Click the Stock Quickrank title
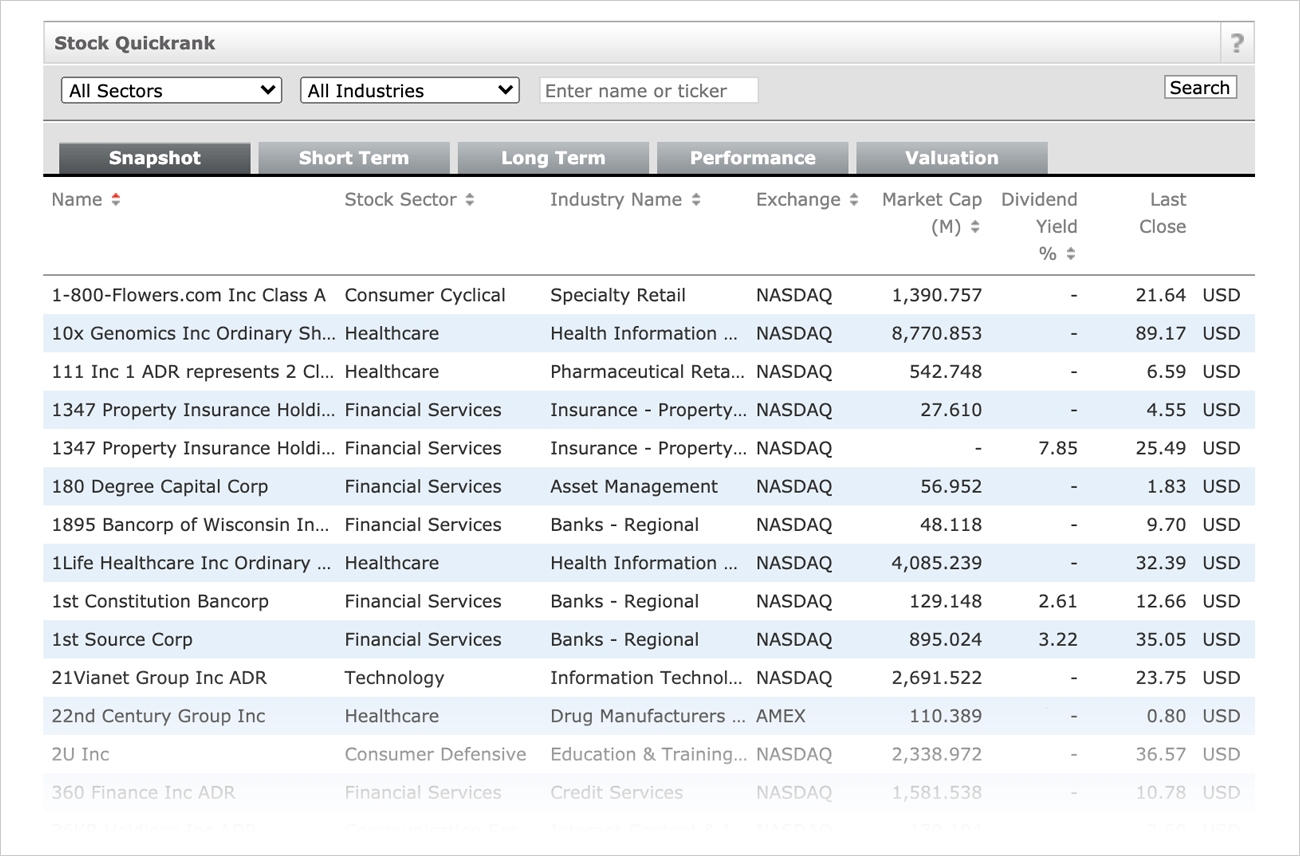This screenshot has width=1300, height=856. (135, 43)
